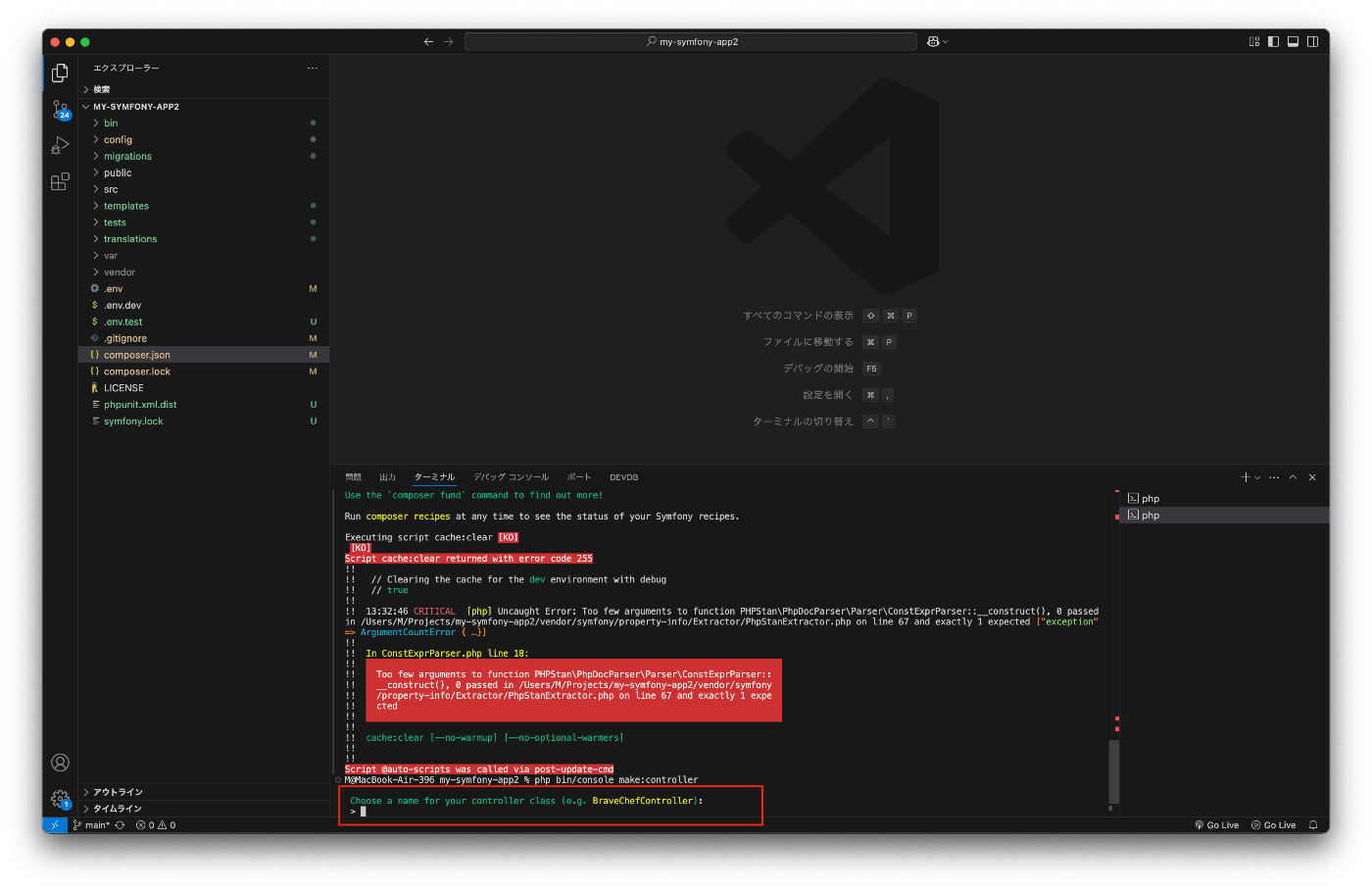This screenshot has width=1372, height=889.
Task: Open the LICENSE file
Action: (x=204, y=388)
